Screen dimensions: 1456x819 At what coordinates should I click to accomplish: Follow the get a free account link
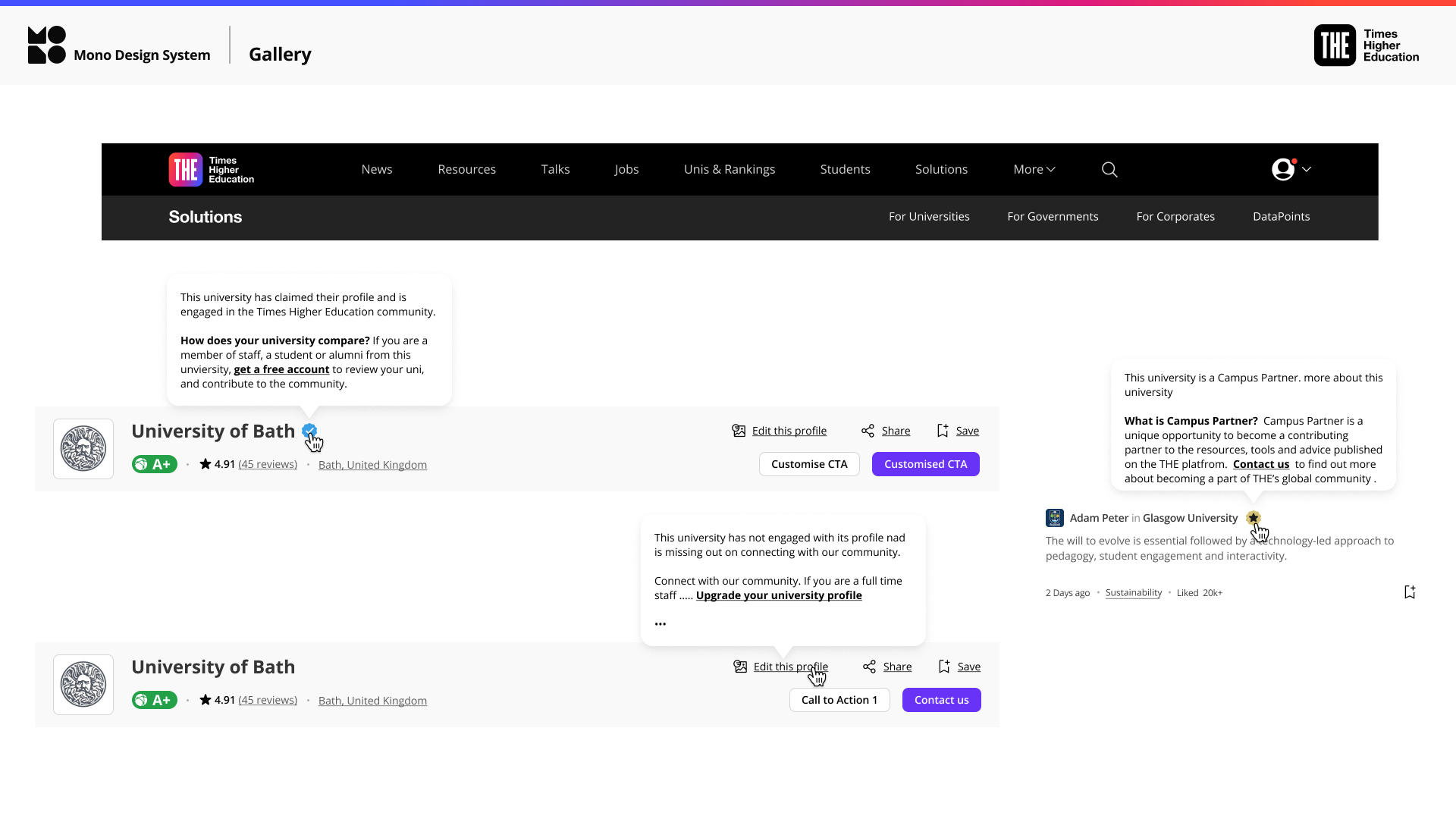click(x=281, y=369)
